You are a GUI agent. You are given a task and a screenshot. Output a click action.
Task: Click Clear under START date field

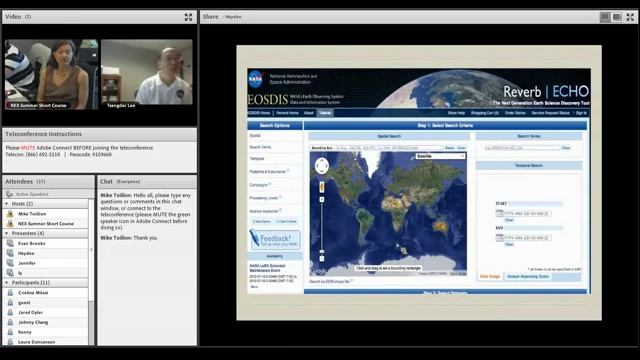(x=509, y=220)
